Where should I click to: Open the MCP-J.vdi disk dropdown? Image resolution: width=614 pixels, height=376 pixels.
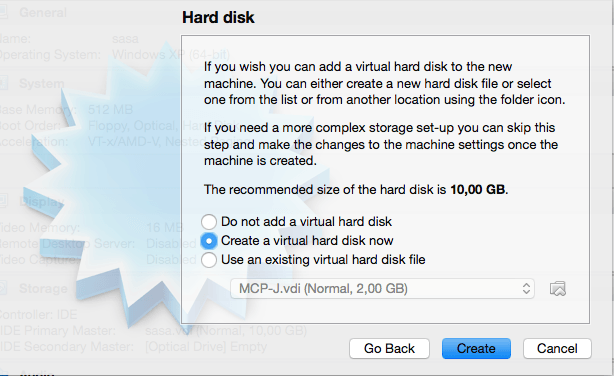pyautogui.click(x=382, y=289)
